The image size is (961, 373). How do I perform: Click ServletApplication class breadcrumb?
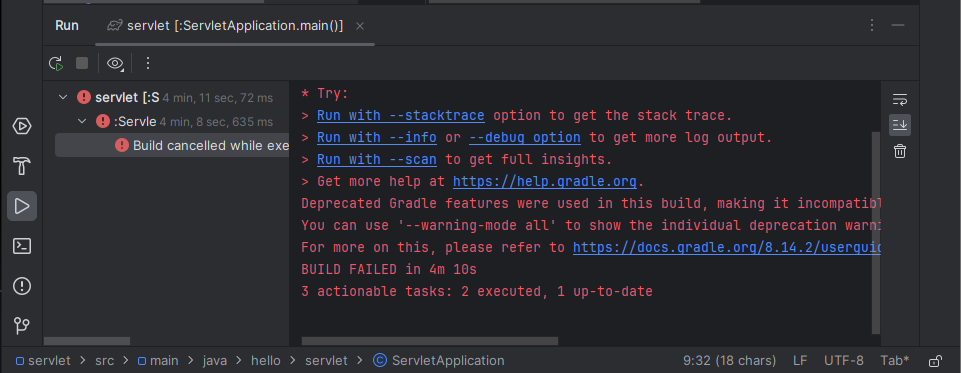[x=439, y=361]
